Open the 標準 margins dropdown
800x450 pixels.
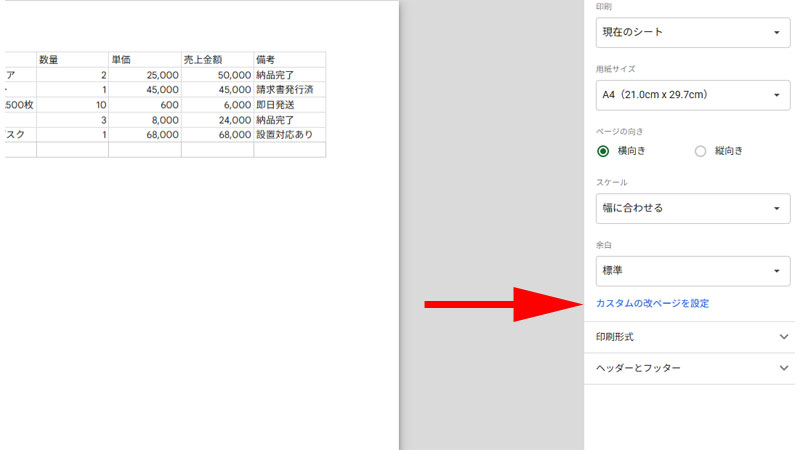(x=693, y=271)
